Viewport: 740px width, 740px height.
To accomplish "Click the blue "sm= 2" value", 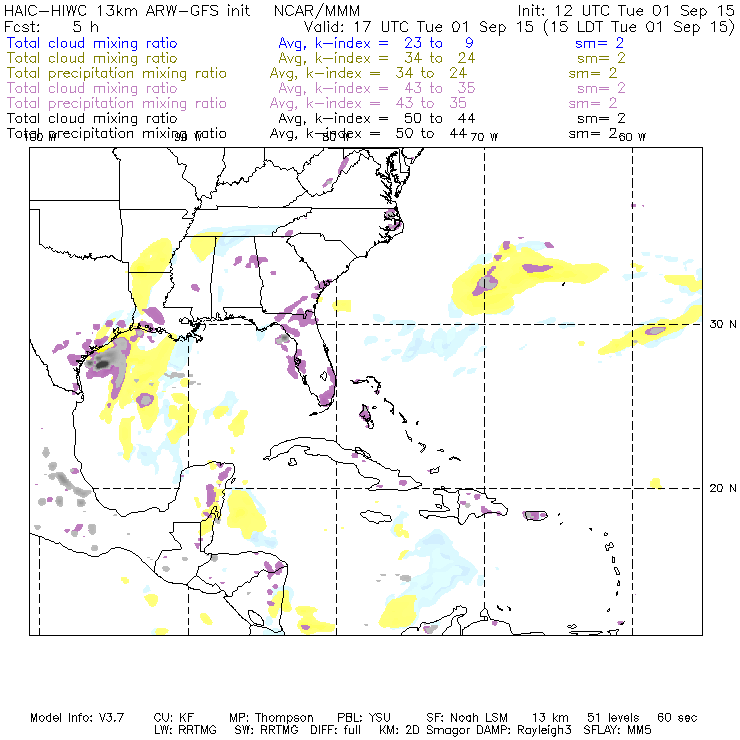I will (x=599, y=43).
